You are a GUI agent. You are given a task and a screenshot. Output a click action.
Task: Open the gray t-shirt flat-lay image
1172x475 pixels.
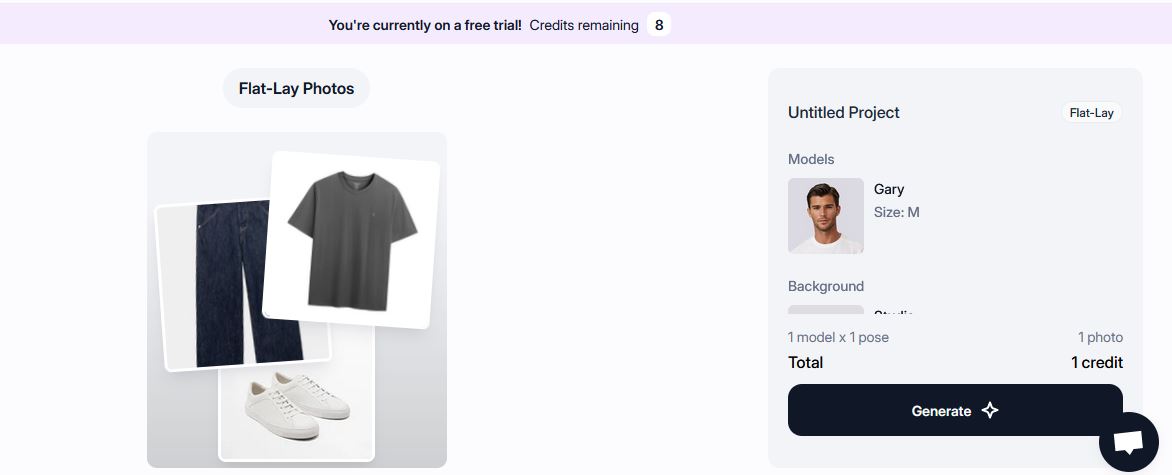pos(352,240)
